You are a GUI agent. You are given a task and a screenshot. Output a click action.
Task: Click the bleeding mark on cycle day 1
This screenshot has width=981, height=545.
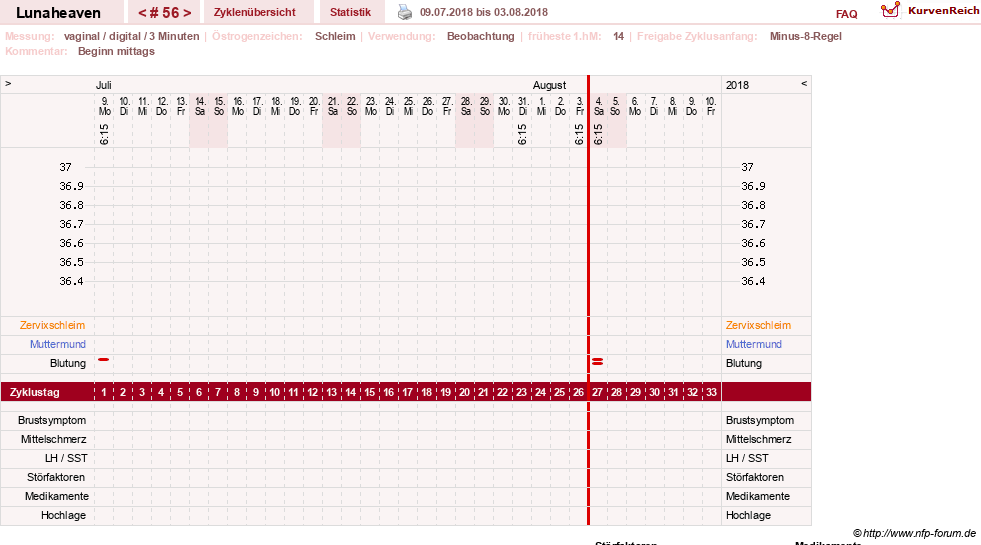tap(104, 360)
